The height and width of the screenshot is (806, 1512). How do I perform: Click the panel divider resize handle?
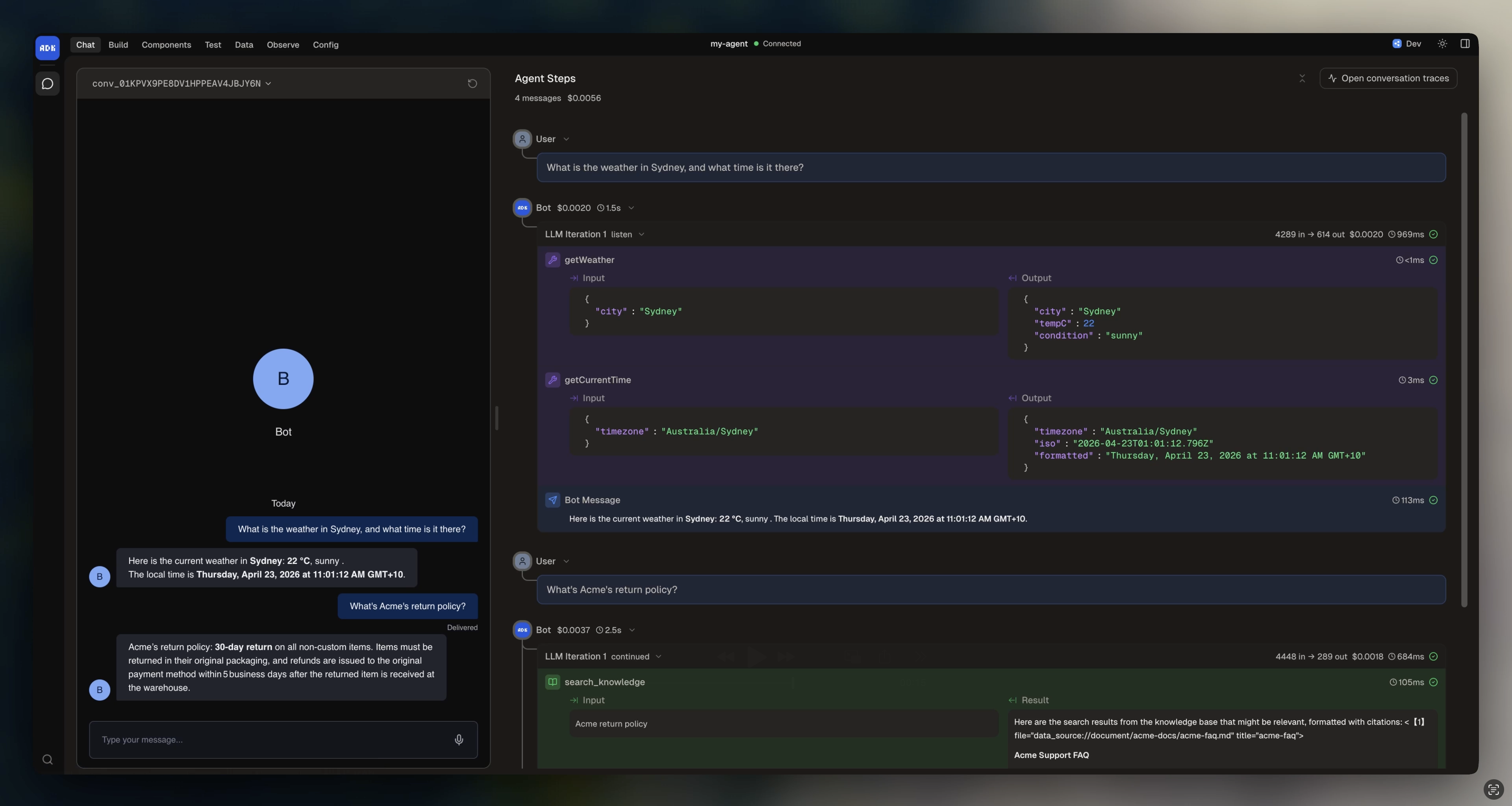pyautogui.click(x=497, y=418)
